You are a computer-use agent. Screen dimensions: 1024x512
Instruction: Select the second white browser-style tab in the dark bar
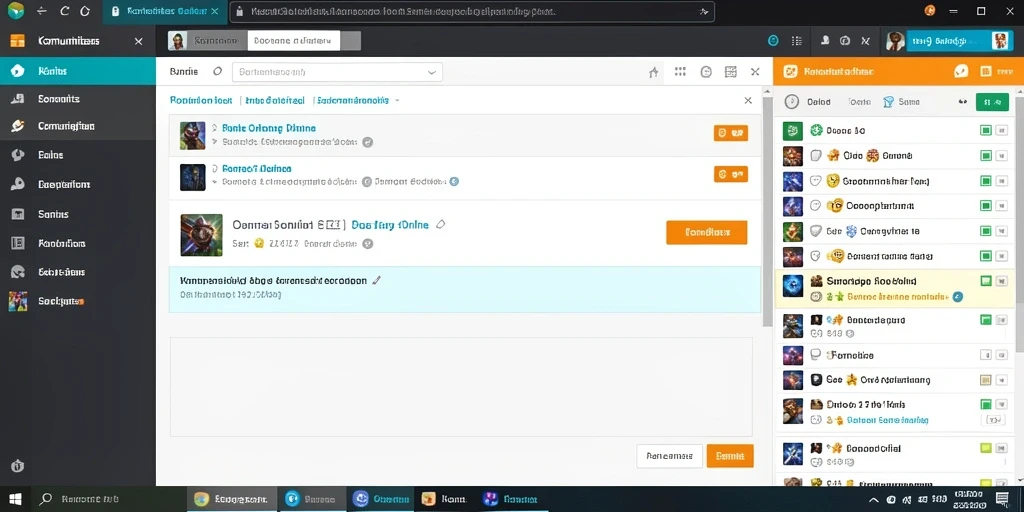293,40
